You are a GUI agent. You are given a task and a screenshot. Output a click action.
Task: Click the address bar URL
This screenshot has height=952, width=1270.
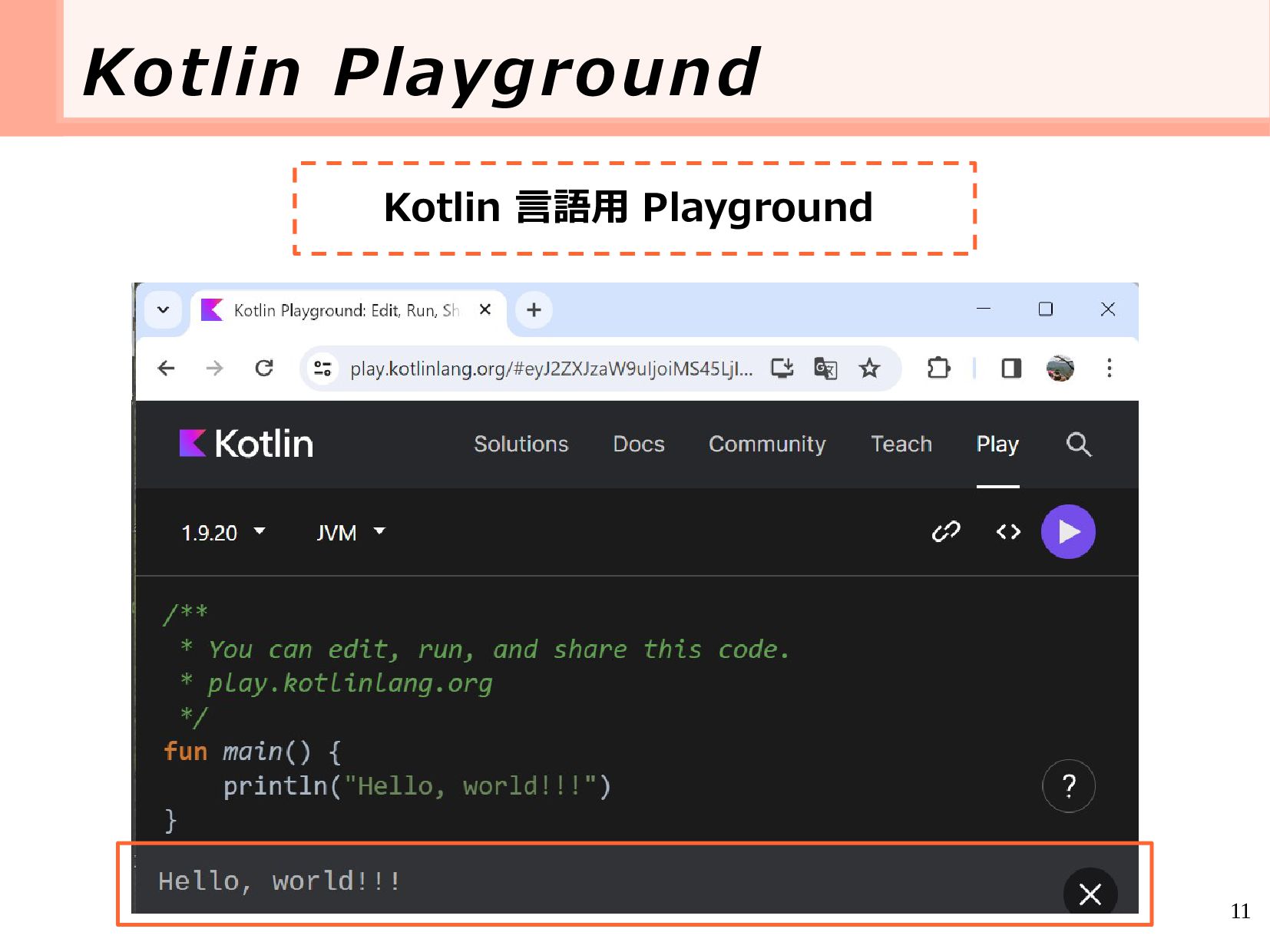pyautogui.click(x=551, y=369)
